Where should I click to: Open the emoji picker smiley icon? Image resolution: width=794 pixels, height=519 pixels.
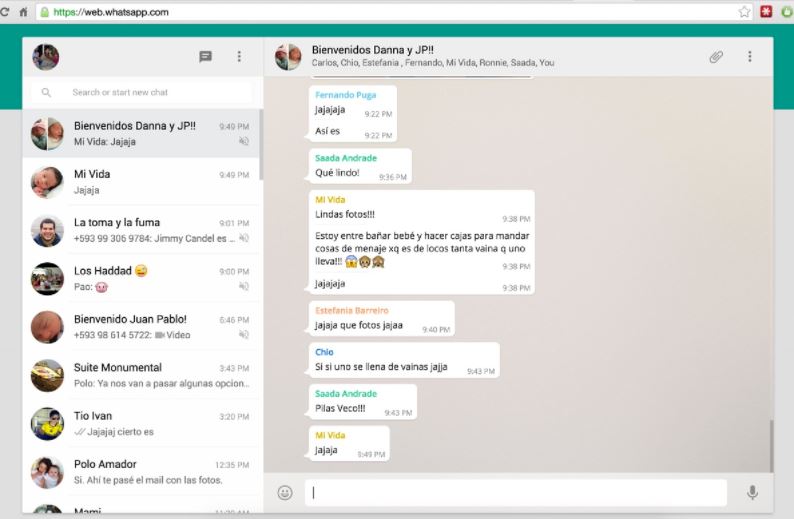(285, 492)
